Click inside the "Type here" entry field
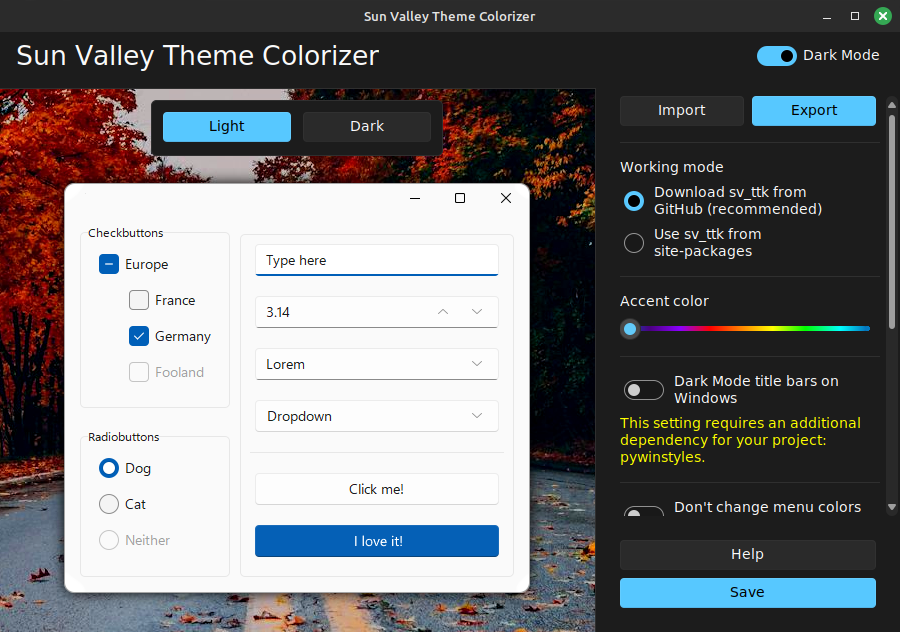 point(376,260)
